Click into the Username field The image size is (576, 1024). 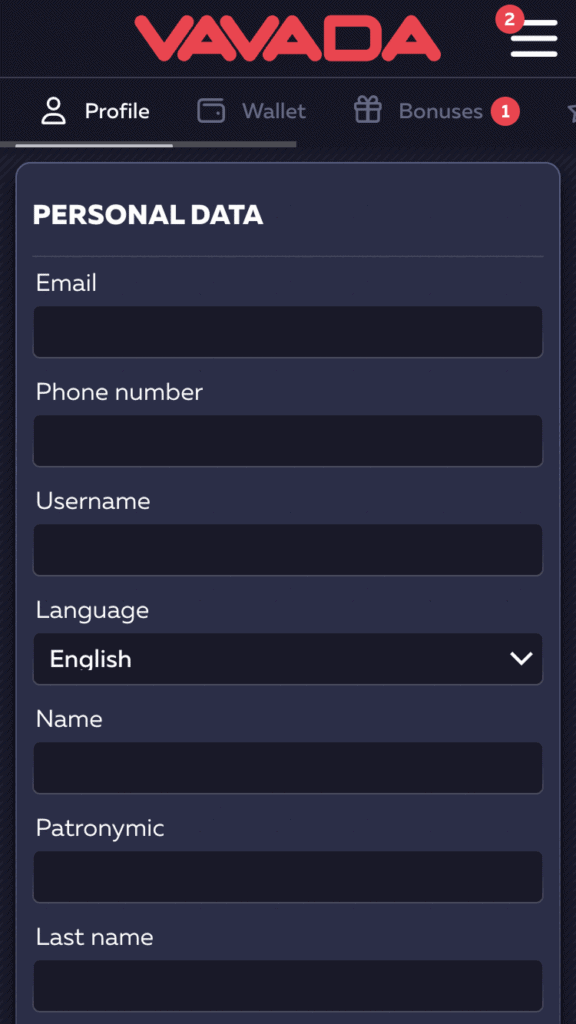pyautogui.click(x=287, y=550)
